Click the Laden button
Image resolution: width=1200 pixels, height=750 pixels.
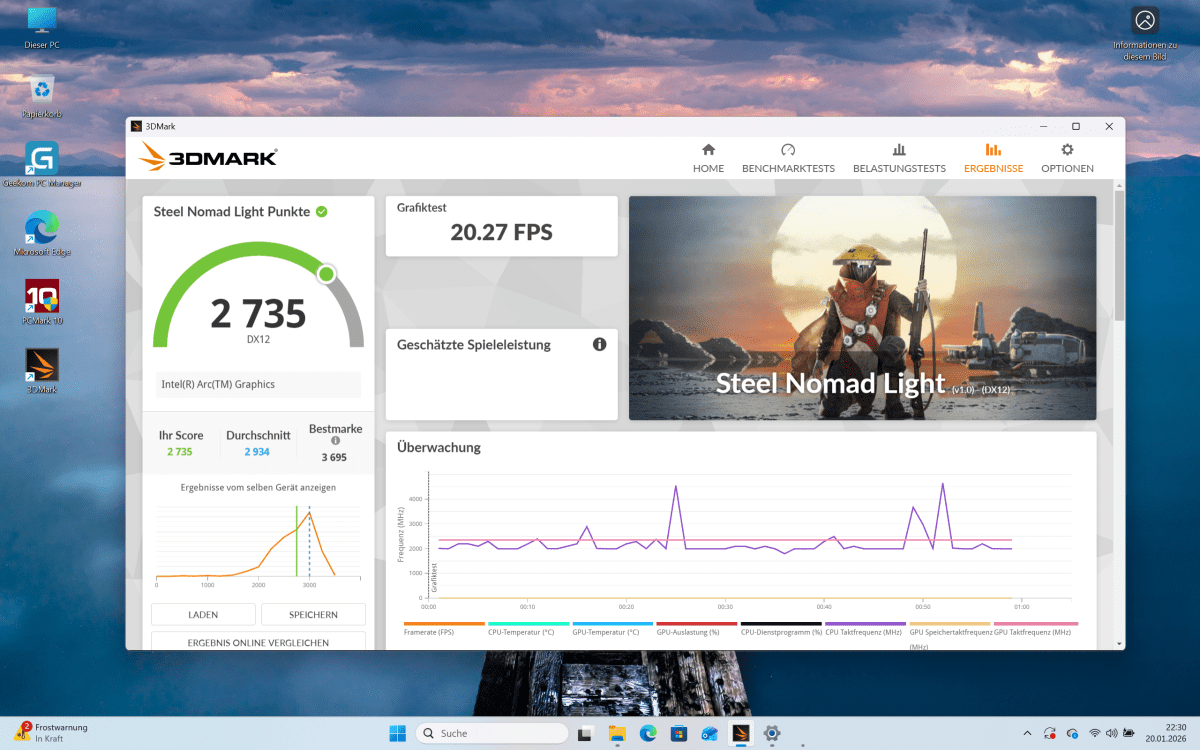[203, 614]
